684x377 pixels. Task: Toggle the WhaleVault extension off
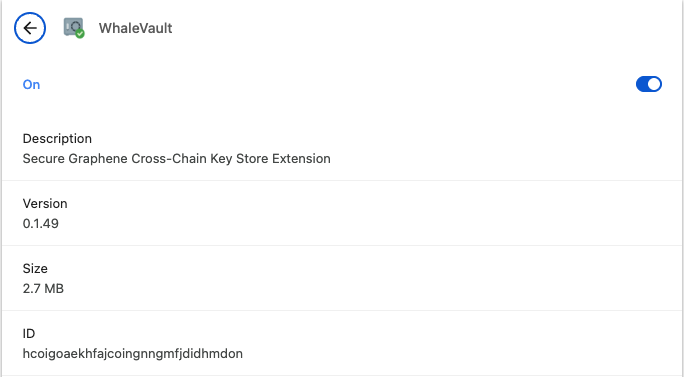[x=649, y=84]
